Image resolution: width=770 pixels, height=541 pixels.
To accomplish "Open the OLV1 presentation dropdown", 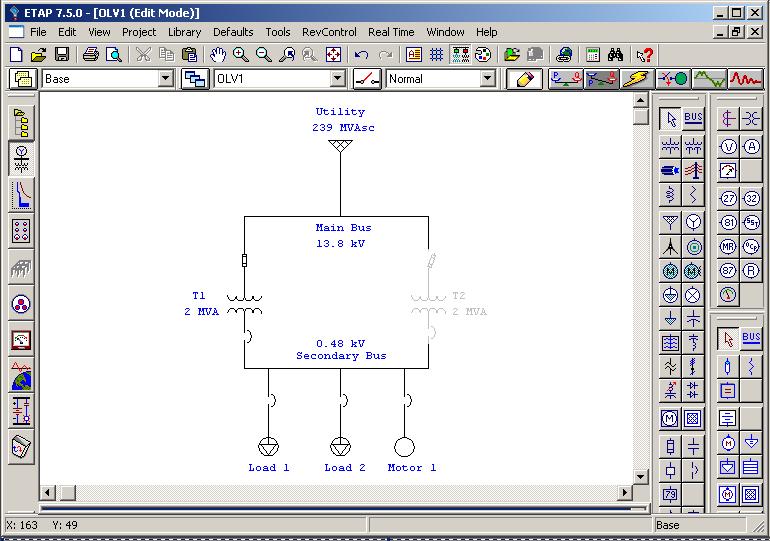I will pos(337,79).
